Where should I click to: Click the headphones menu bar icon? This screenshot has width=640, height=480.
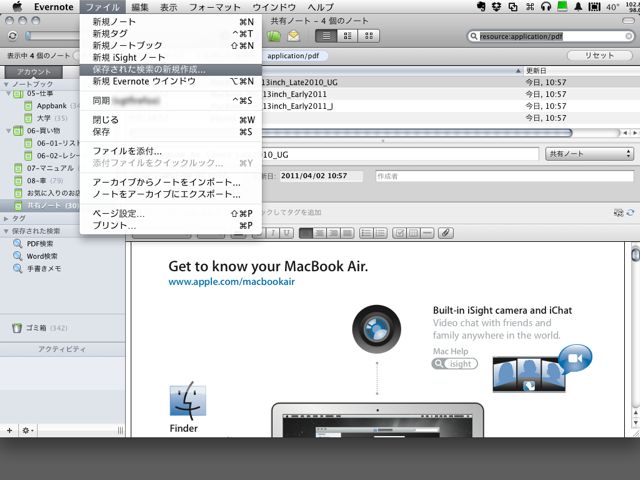(546, 7)
